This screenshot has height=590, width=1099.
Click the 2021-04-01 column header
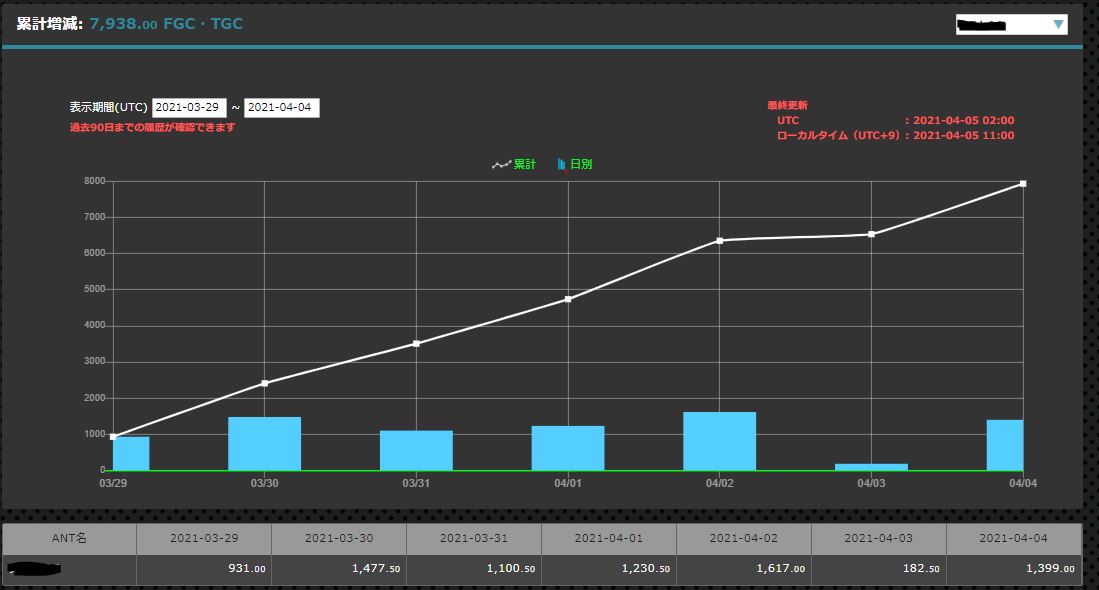click(x=608, y=538)
